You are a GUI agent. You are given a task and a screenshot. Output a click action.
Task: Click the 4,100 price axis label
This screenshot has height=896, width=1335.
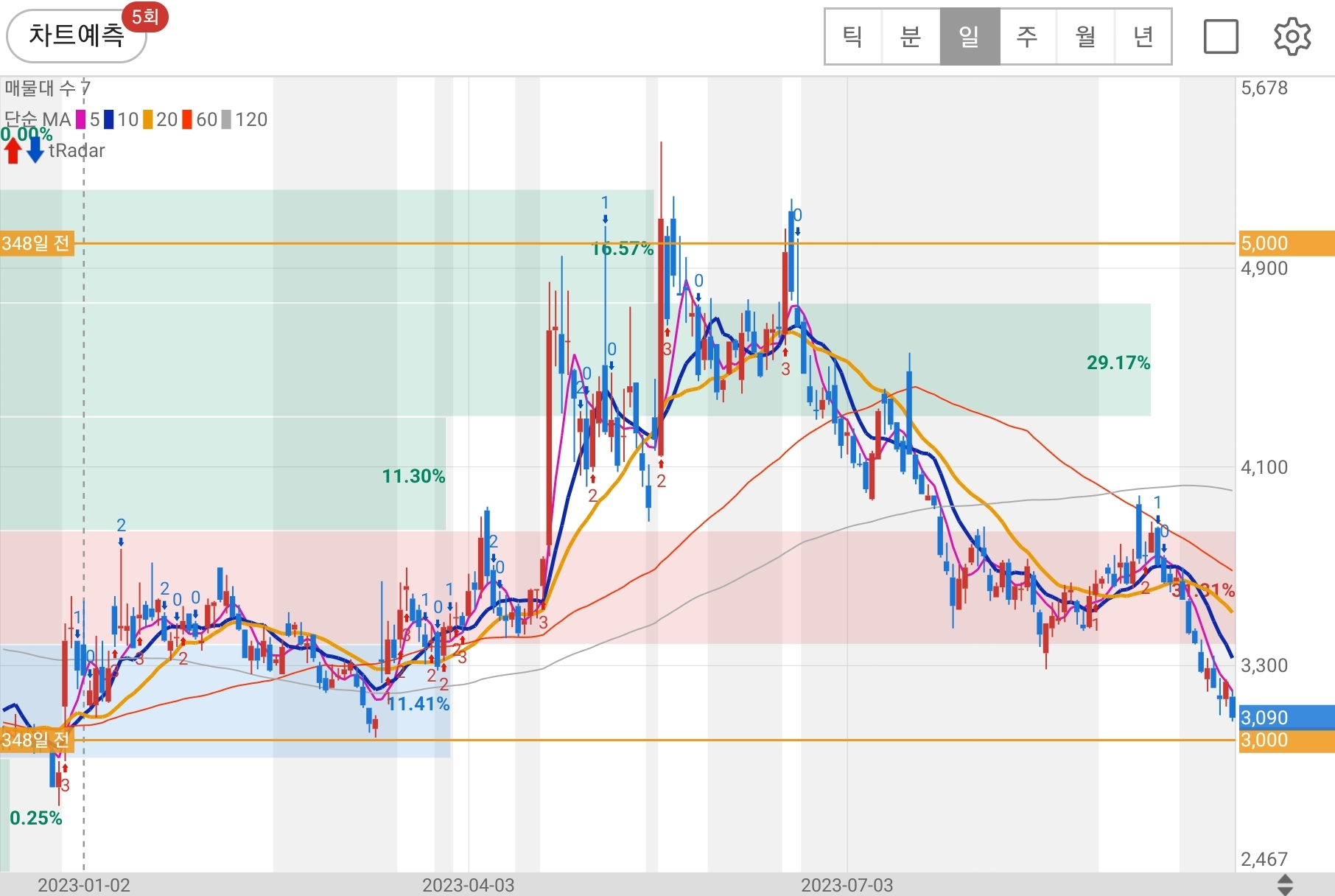tap(1264, 467)
